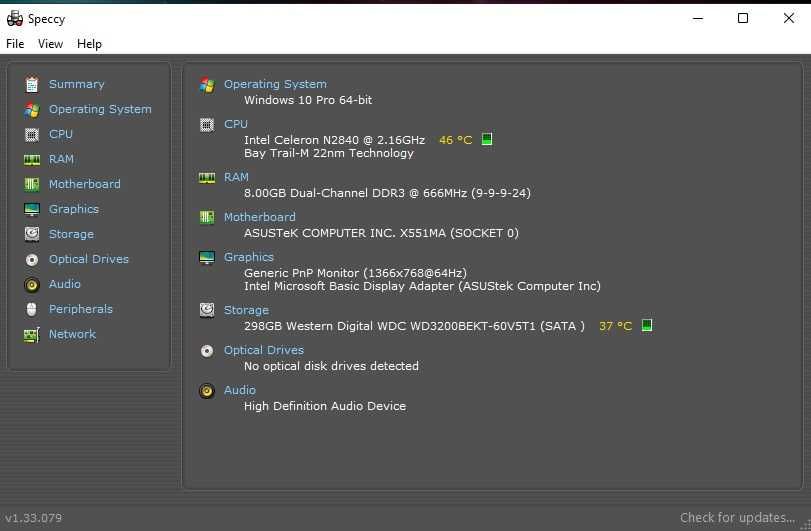
Task: Select Graphics in the sidebar
Action: [x=74, y=209]
